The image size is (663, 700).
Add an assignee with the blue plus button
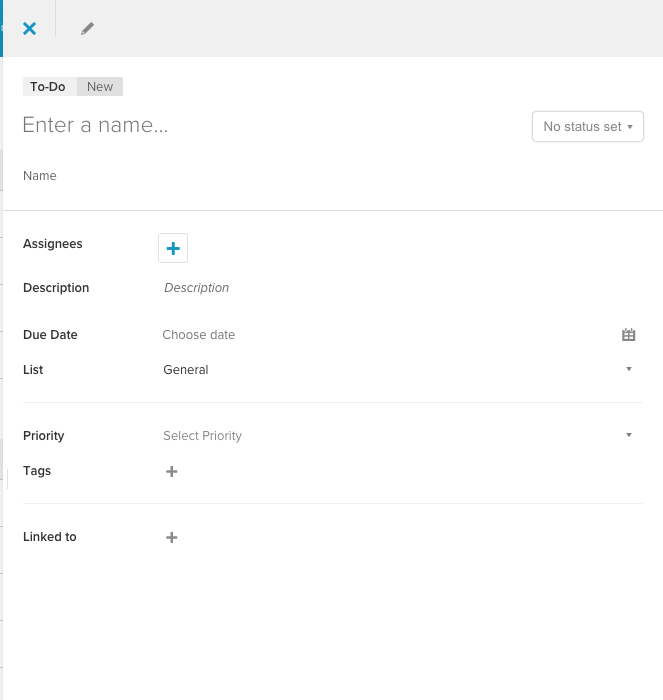(x=173, y=248)
